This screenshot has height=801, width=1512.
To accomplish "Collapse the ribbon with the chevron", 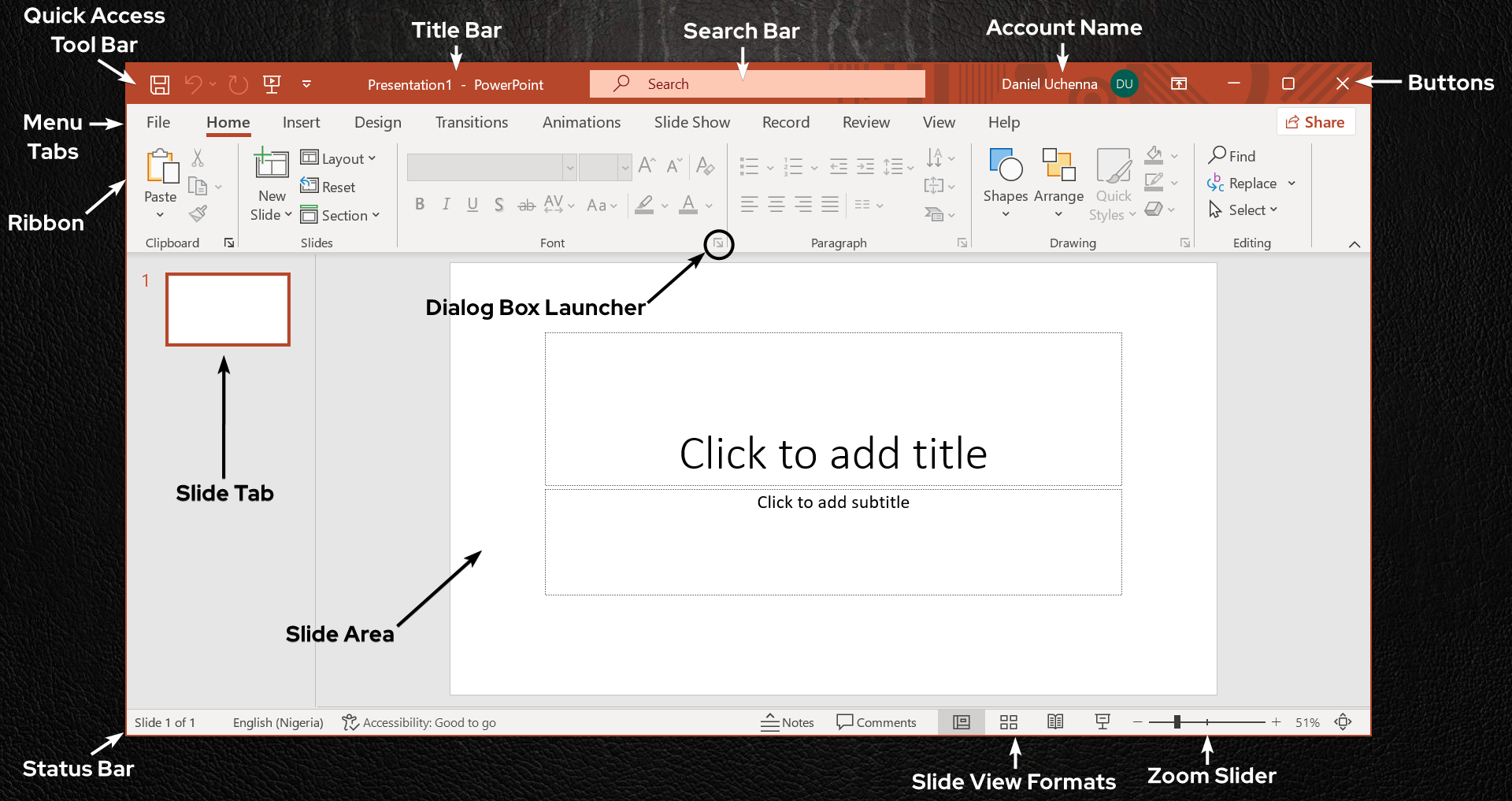I will pyautogui.click(x=1354, y=244).
